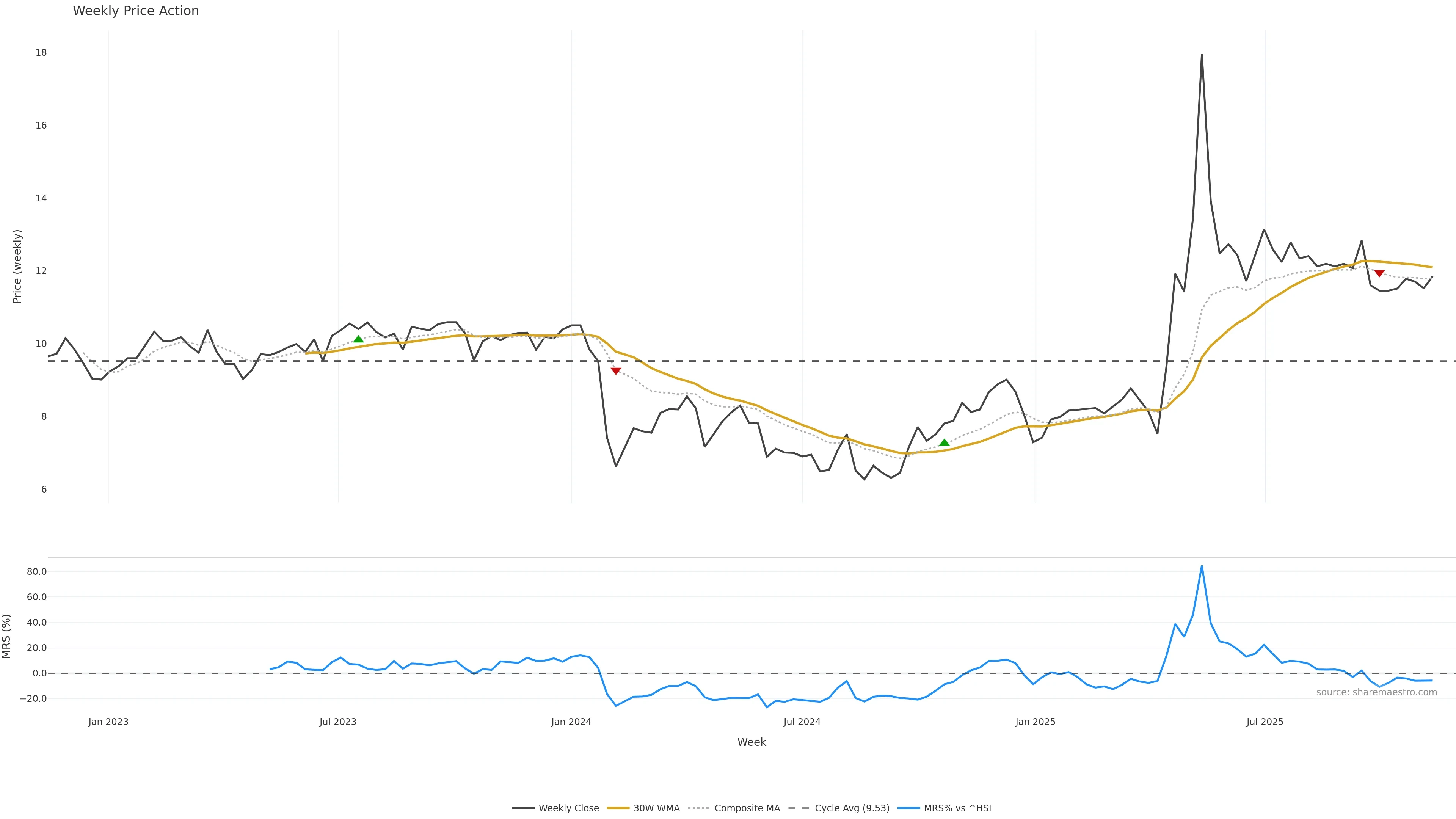
Task: Click the MRS (%) y-axis title
Action: click(7, 636)
